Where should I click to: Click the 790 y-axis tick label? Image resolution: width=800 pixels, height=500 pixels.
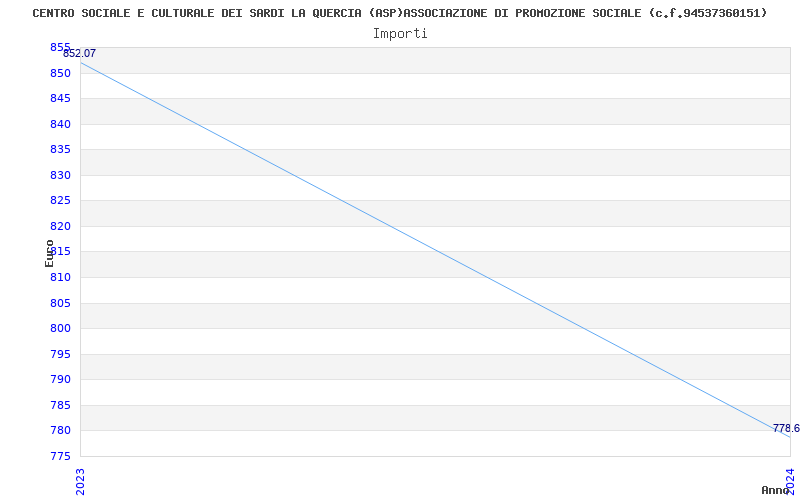pos(60,380)
